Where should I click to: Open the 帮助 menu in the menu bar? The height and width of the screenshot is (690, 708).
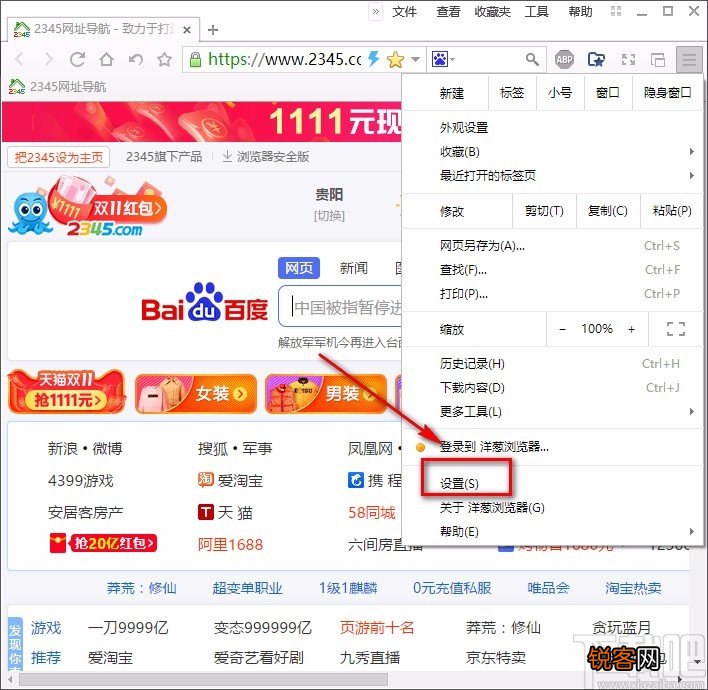point(580,11)
